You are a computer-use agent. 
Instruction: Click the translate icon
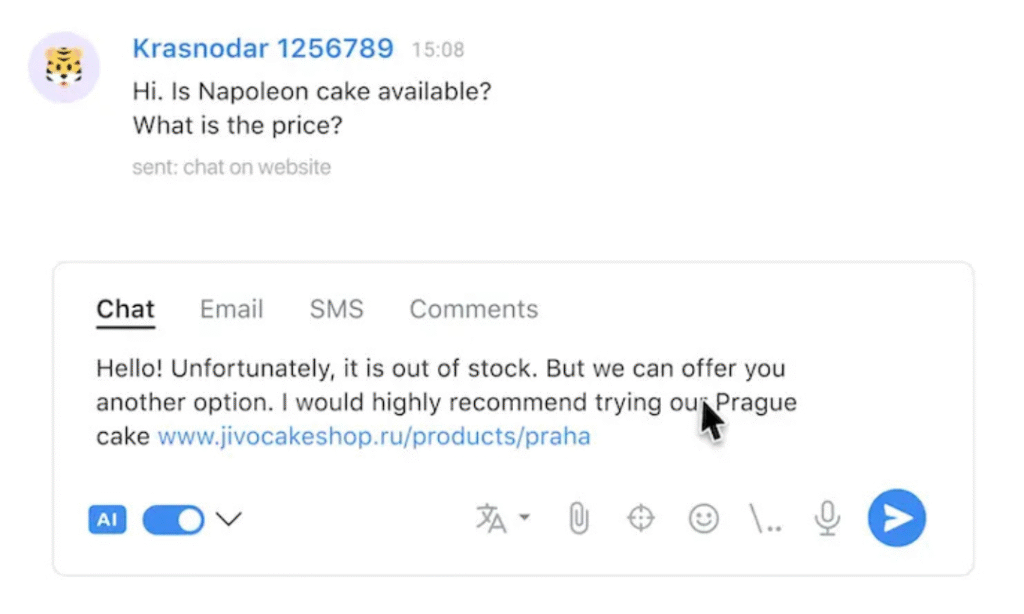490,518
